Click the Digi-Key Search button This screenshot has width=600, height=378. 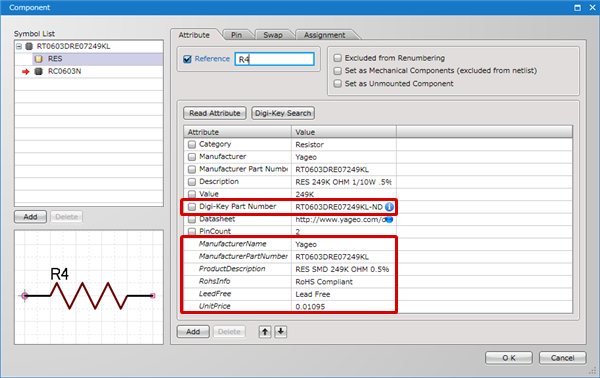click(x=283, y=113)
